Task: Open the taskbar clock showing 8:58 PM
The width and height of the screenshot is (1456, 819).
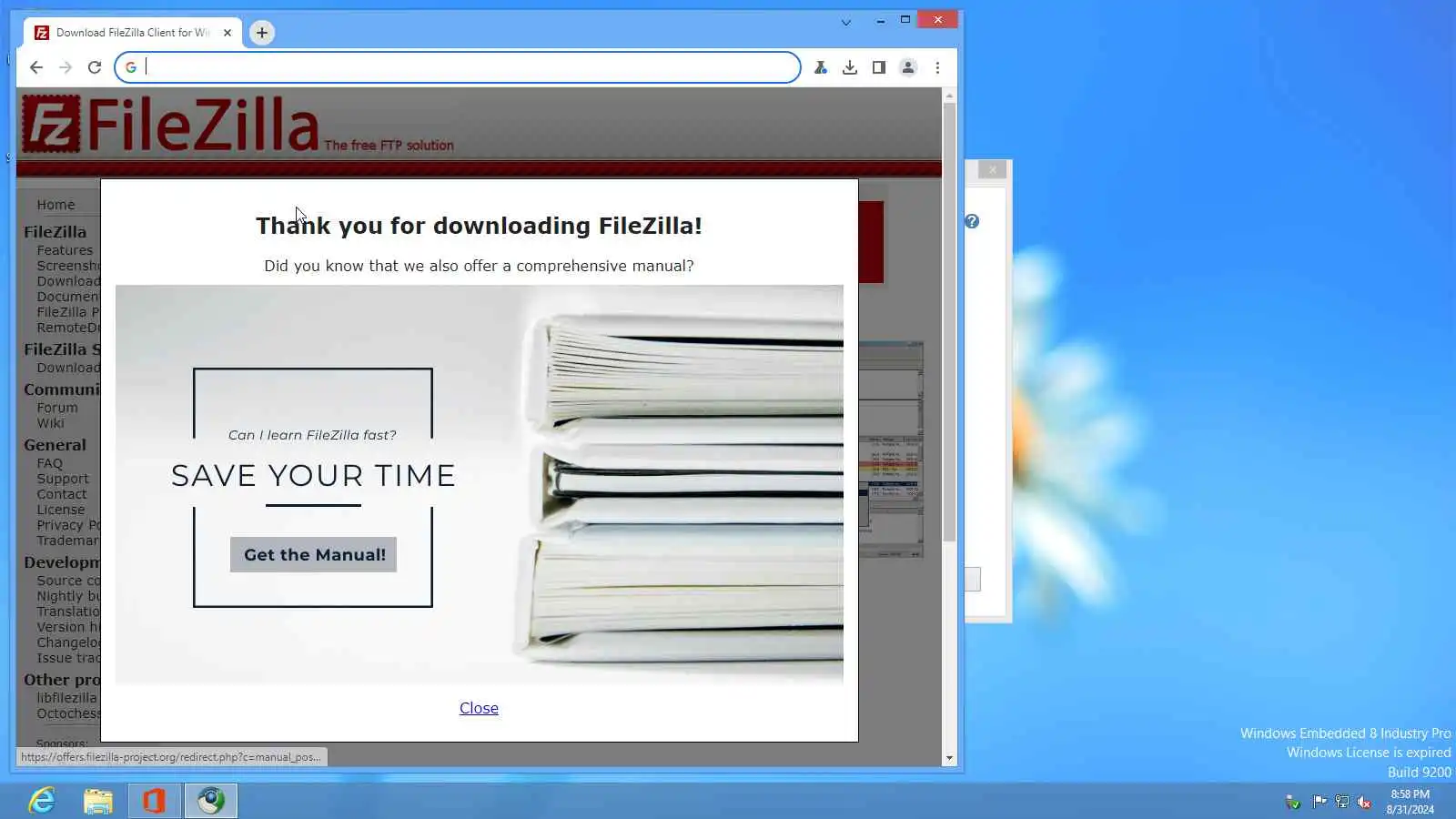Action: click(1410, 802)
